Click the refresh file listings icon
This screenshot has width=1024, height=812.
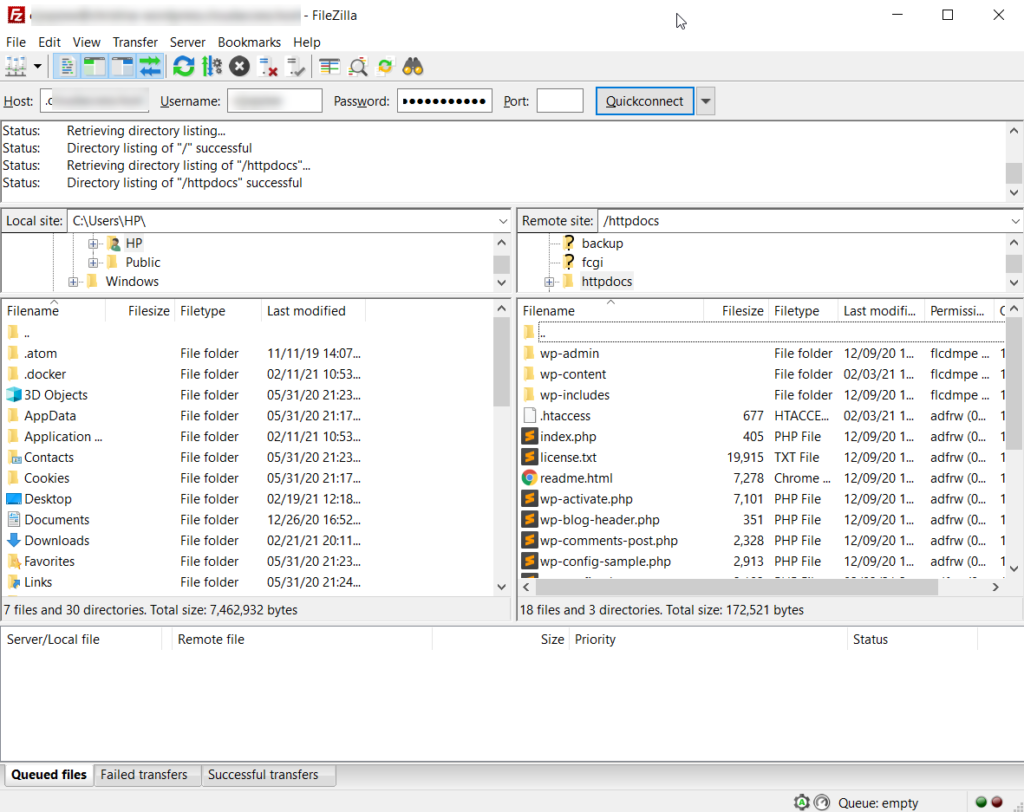tap(183, 67)
